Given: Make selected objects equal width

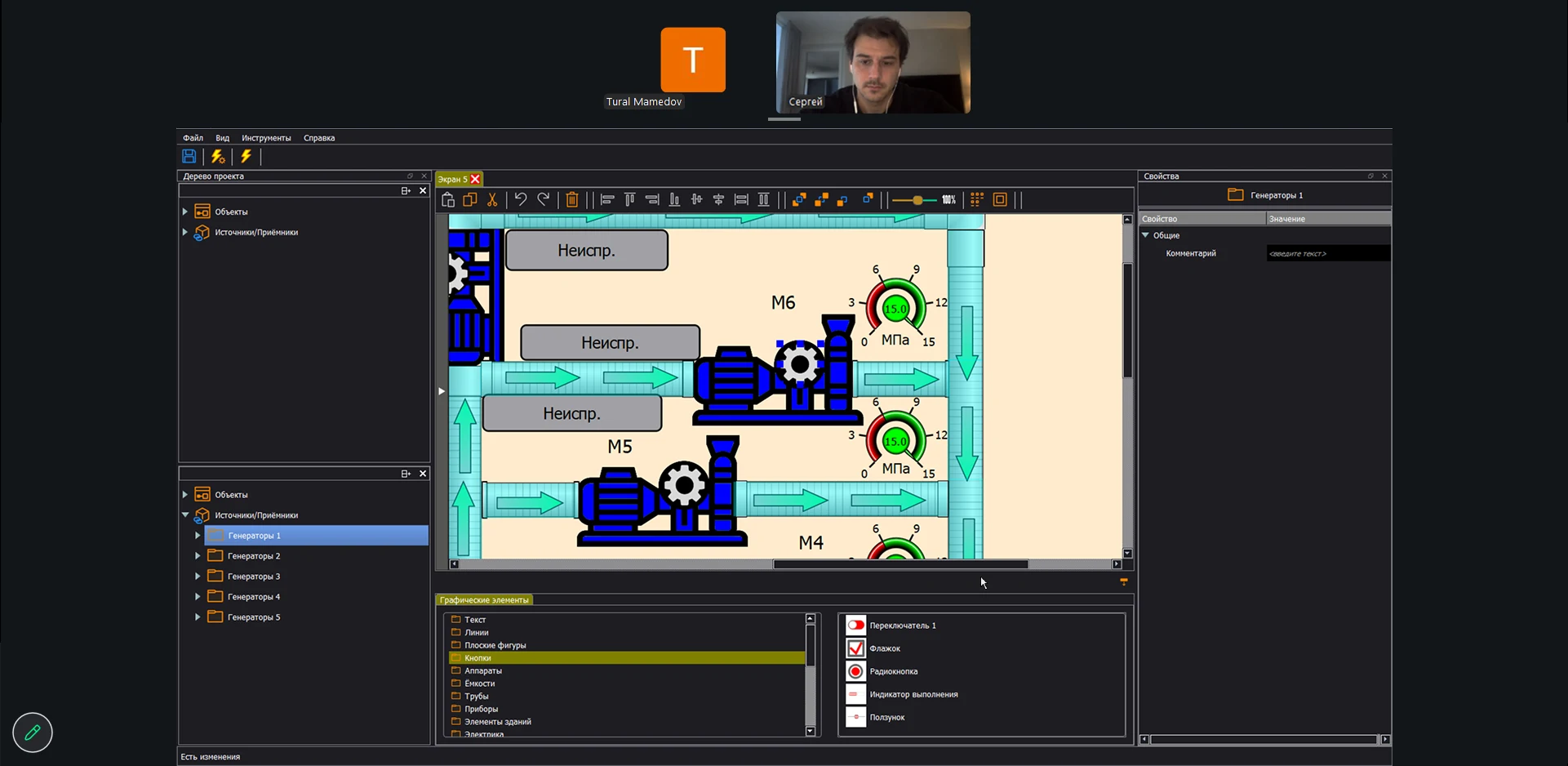Looking at the screenshot, I should pyautogui.click(x=741, y=199).
